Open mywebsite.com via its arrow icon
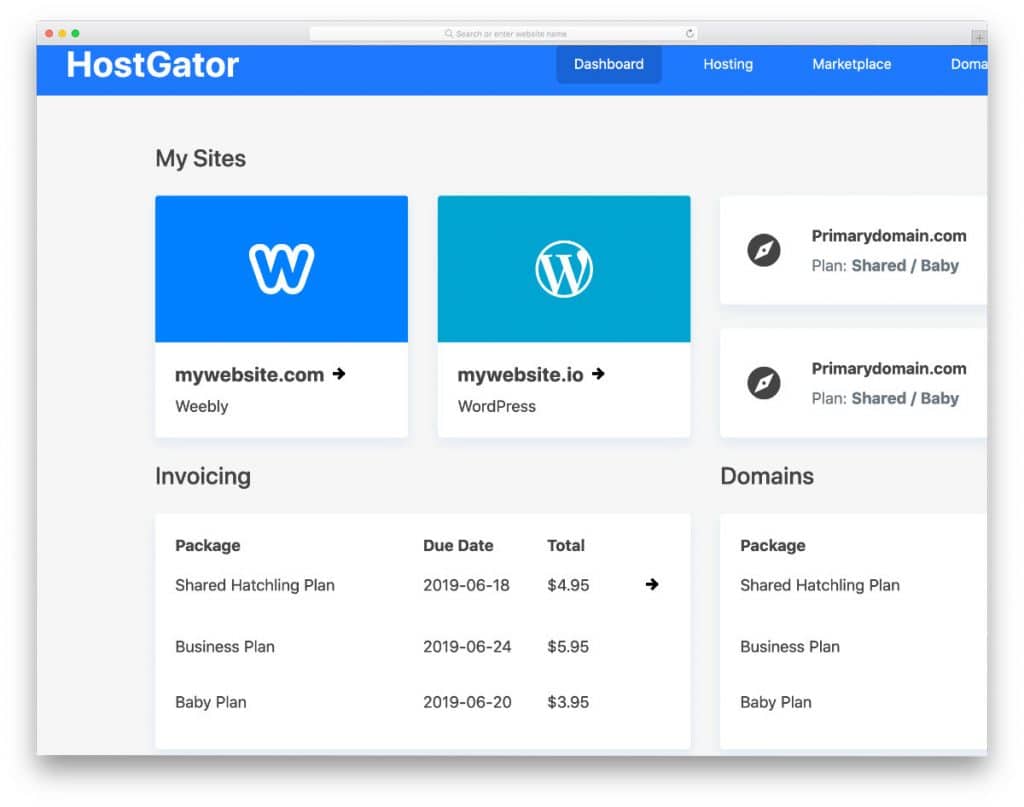 tap(338, 374)
